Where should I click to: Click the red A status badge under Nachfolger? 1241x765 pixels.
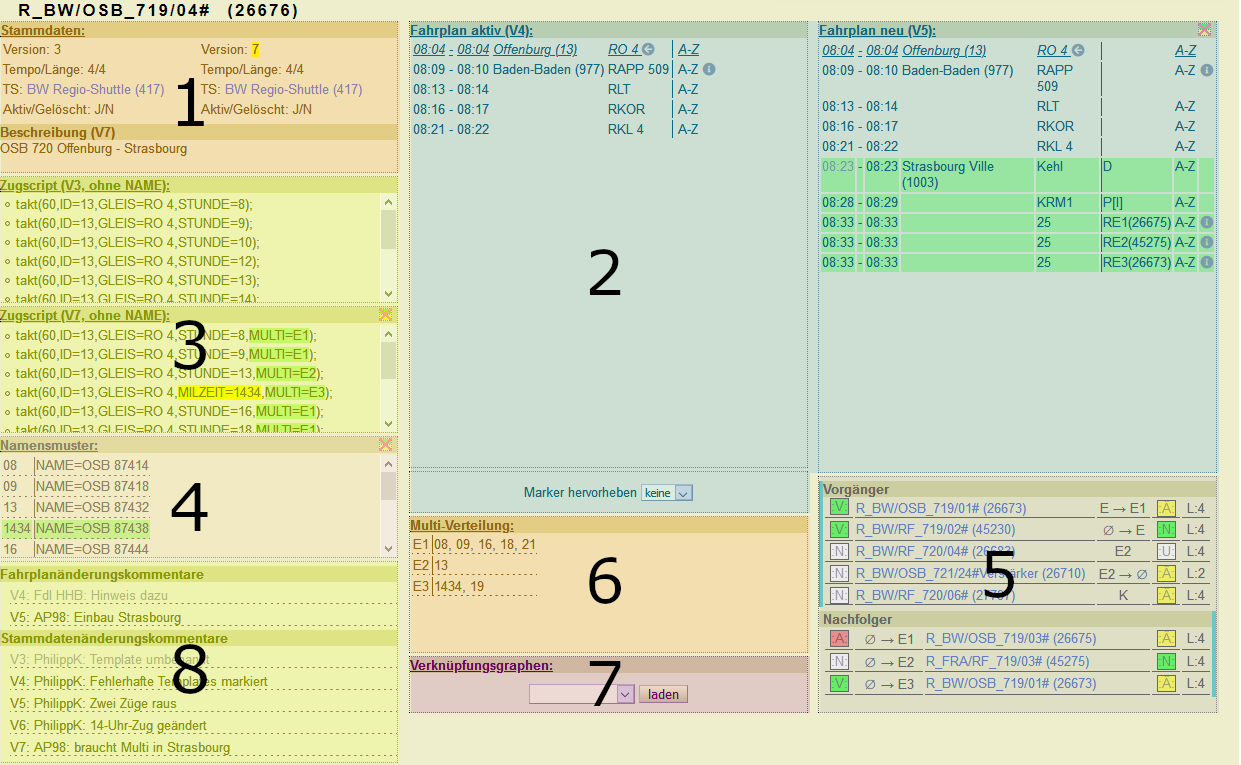[839, 639]
